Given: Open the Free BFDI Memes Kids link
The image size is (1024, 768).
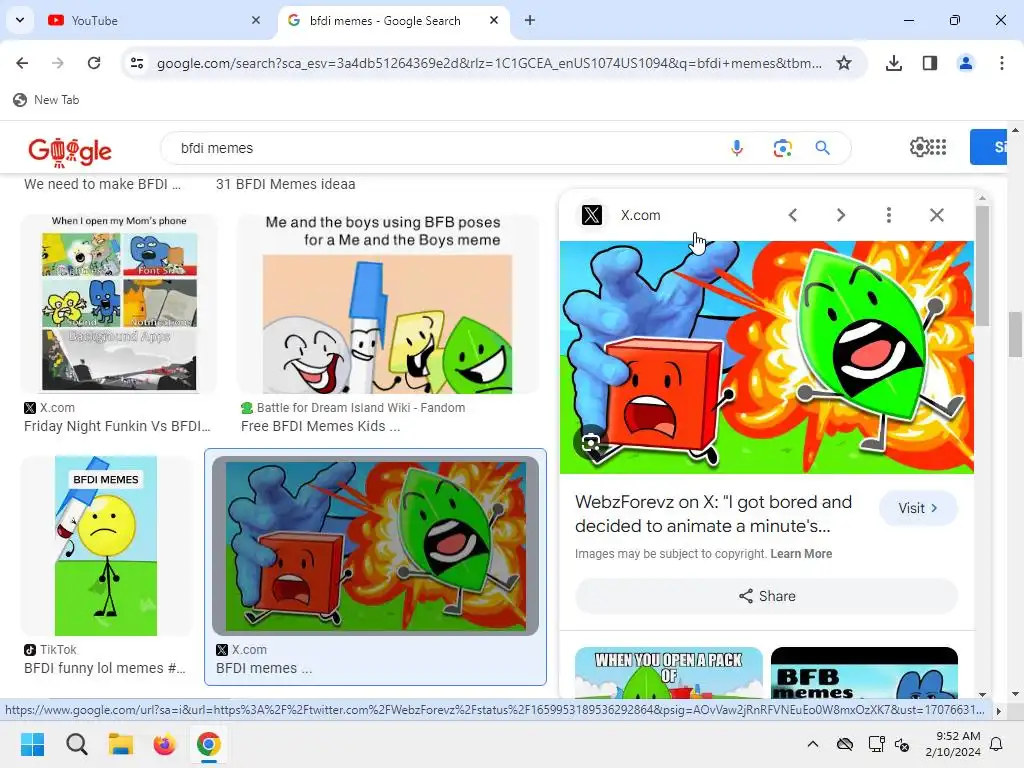Looking at the screenshot, I should pyautogui.click(x=321, y=426).
